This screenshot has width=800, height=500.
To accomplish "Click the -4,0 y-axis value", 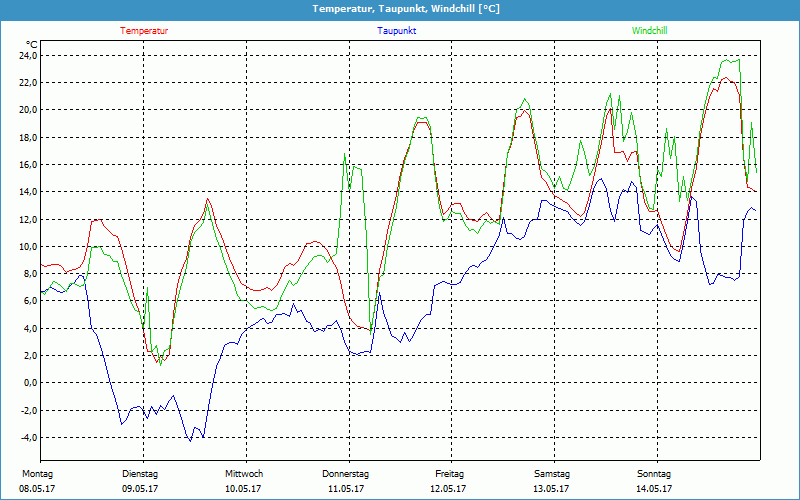I will point(29,437).
